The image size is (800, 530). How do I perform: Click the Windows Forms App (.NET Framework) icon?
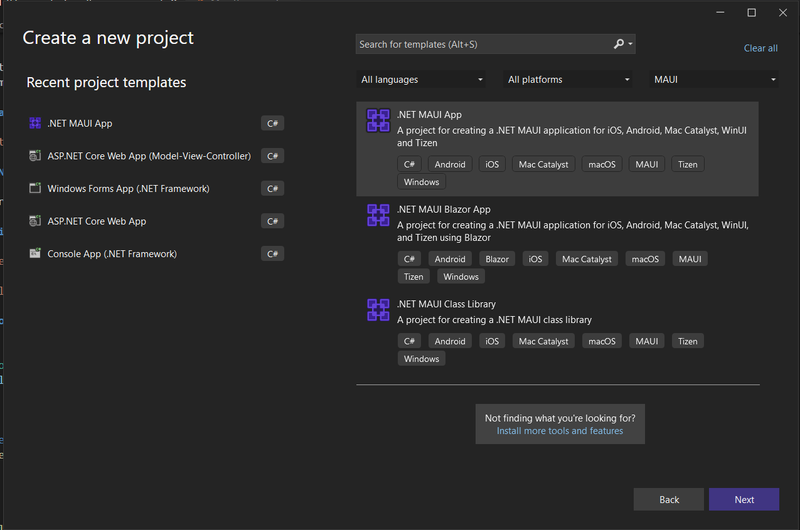click(35, 189)
